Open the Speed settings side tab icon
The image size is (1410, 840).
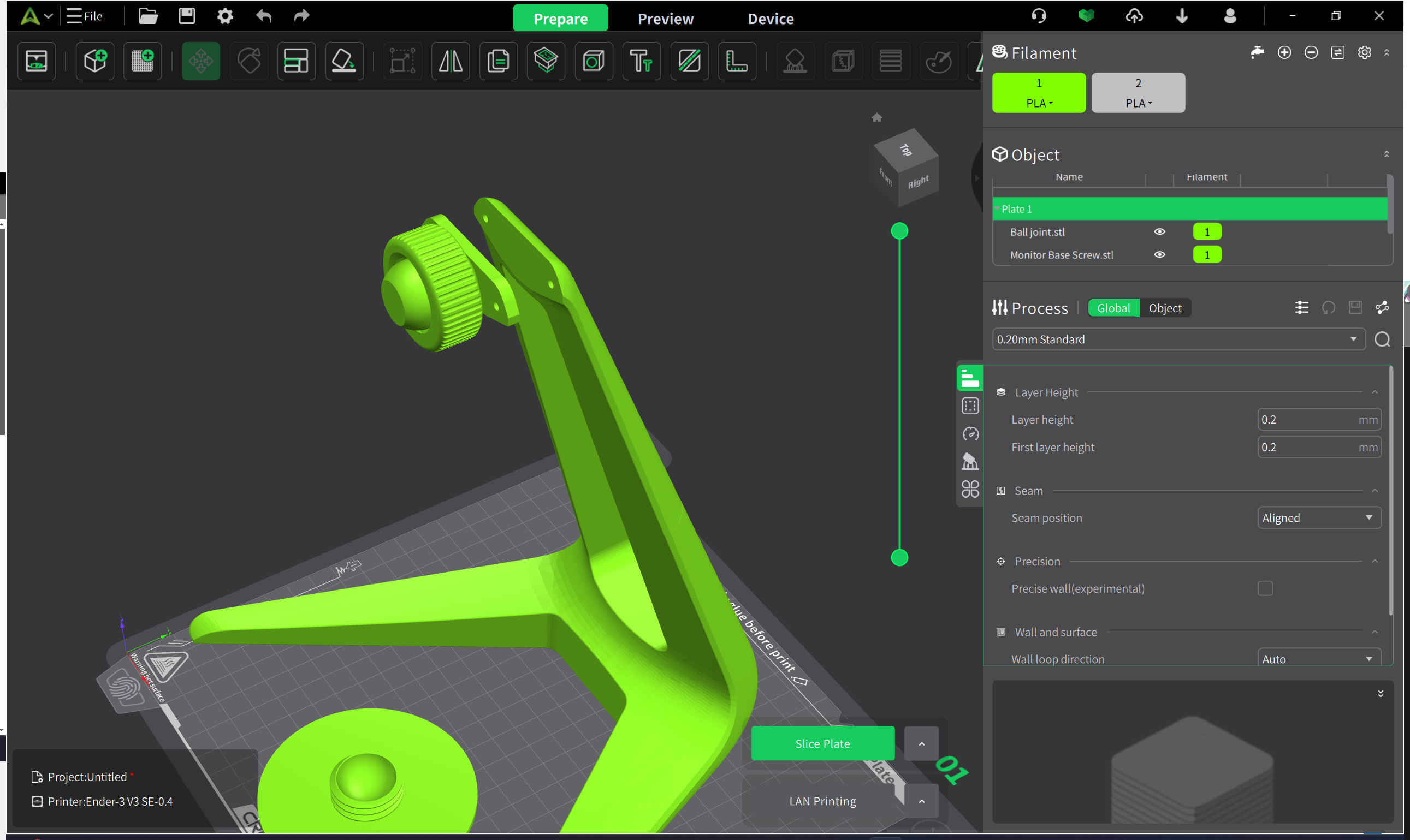point(970,433)
